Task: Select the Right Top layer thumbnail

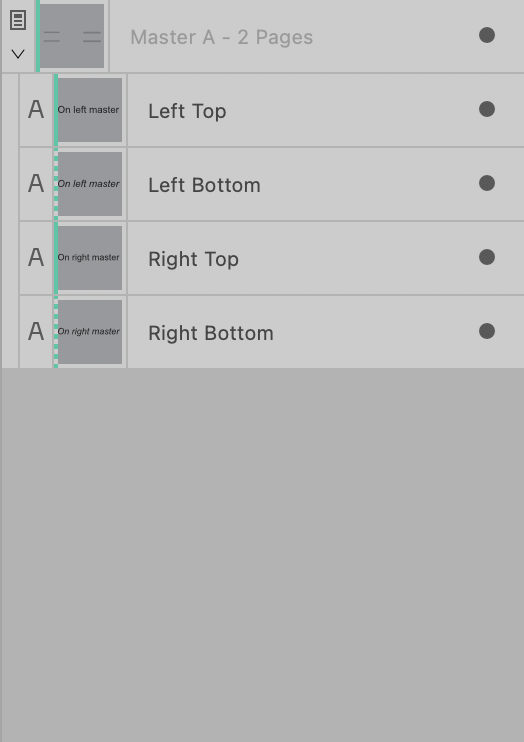Action: pos(90,258)
